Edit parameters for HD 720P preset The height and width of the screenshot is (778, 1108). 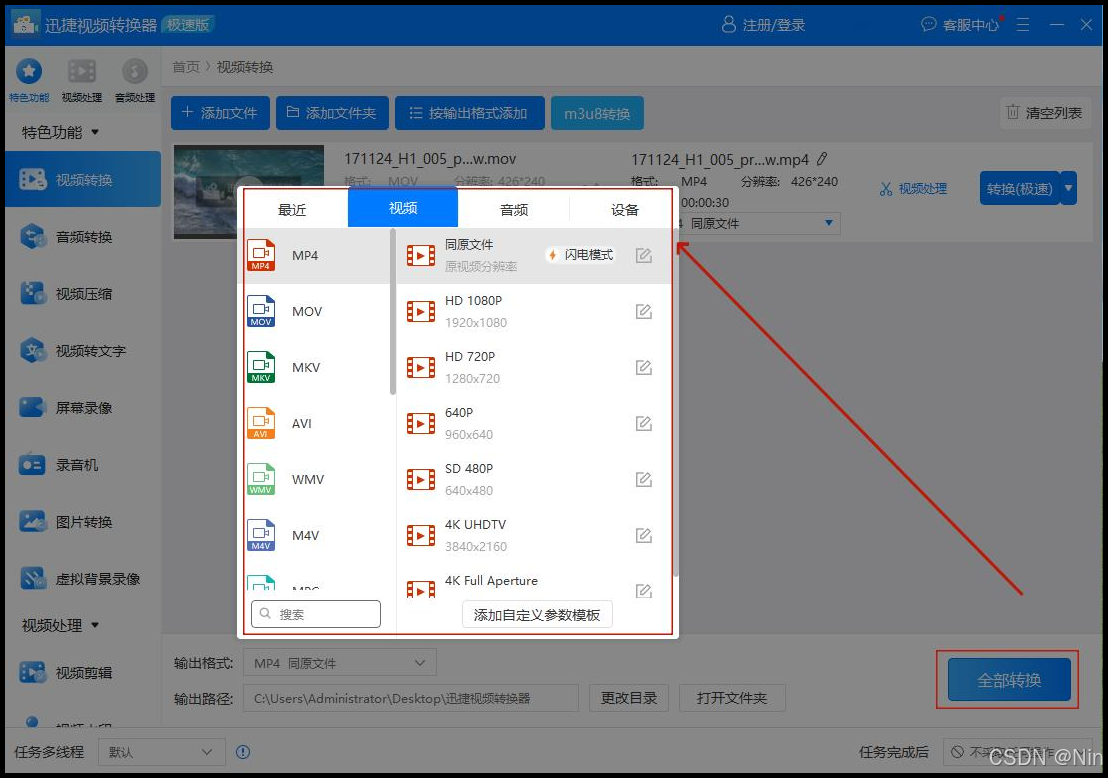coord(643,367)
